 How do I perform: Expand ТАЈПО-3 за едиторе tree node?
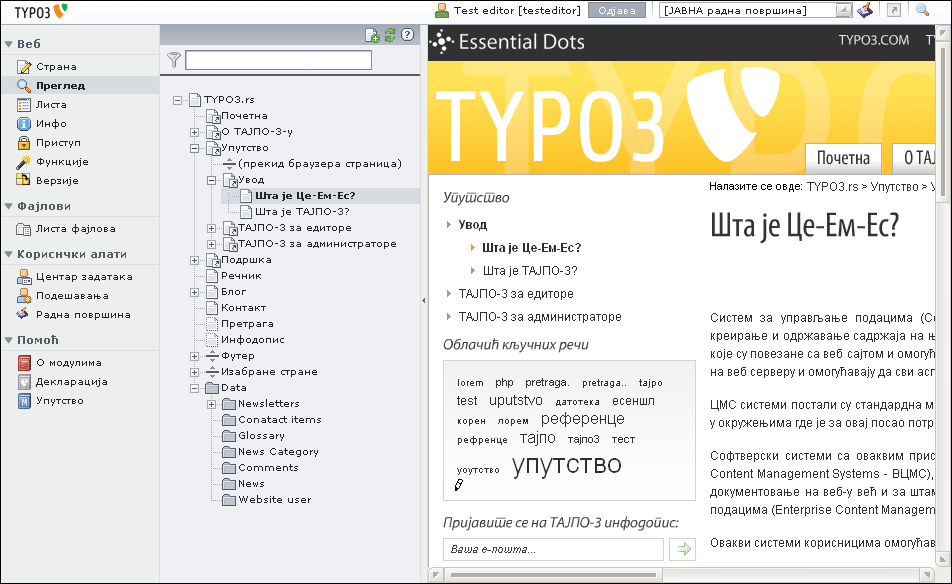211,228
